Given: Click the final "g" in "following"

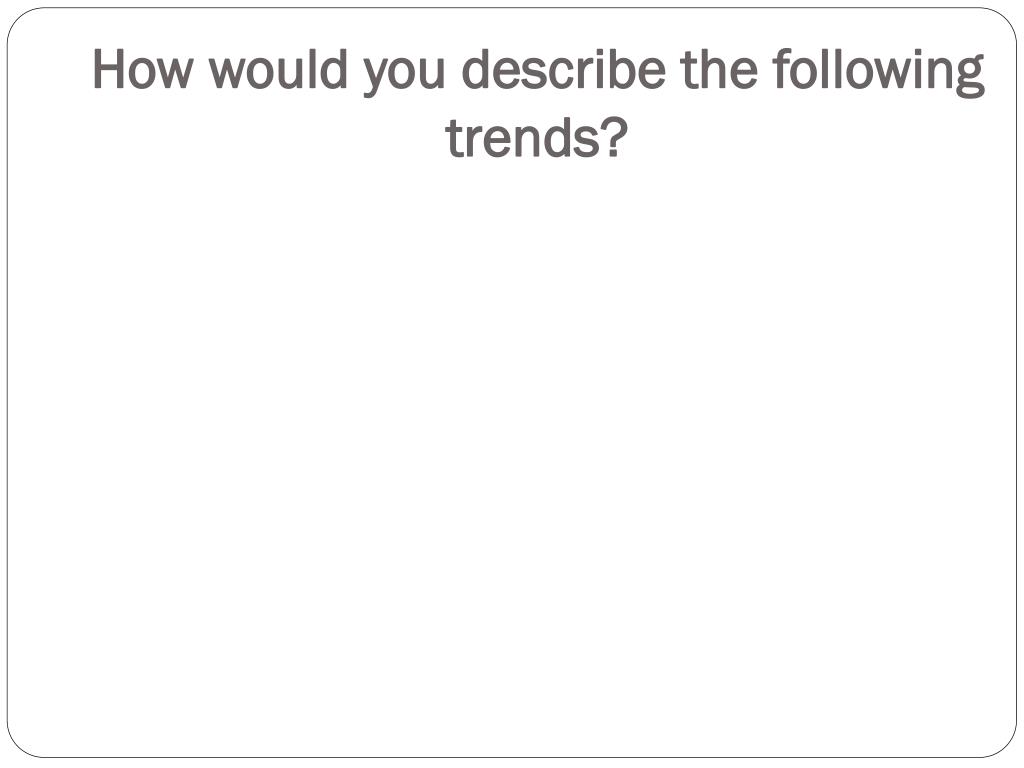Looking at the screenshot, I should [970, 76].
